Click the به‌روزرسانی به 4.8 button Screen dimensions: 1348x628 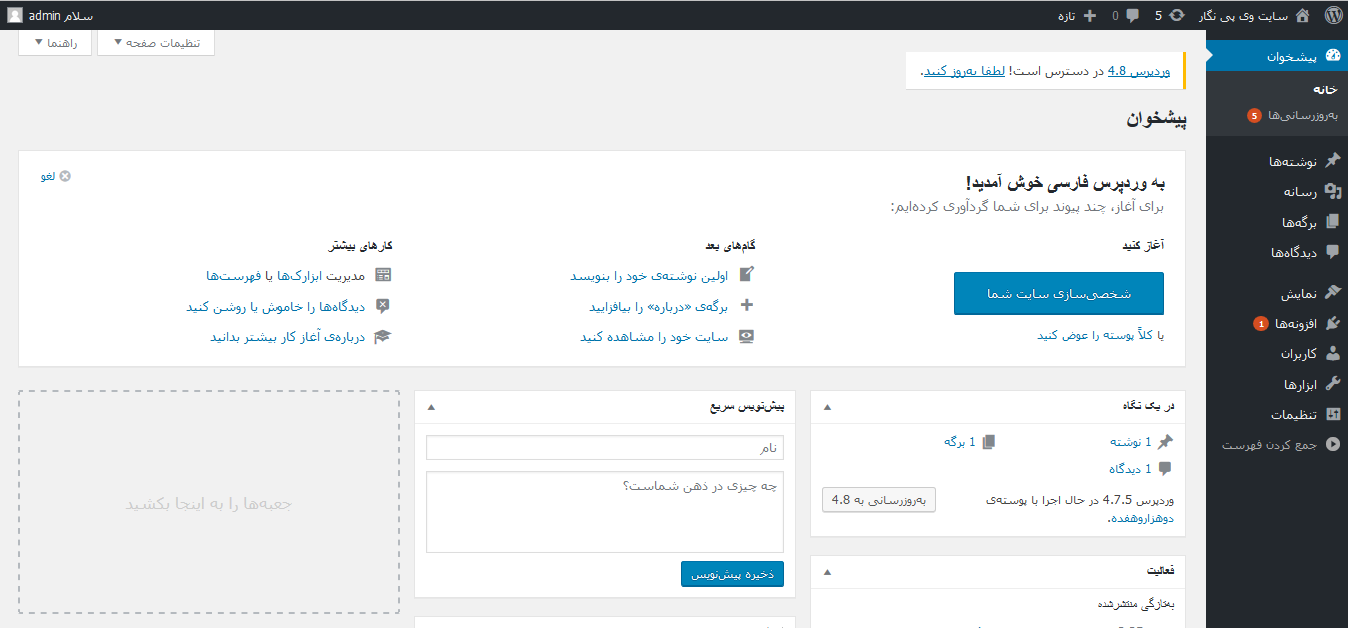pyautogui.click(x=879, y=500)
